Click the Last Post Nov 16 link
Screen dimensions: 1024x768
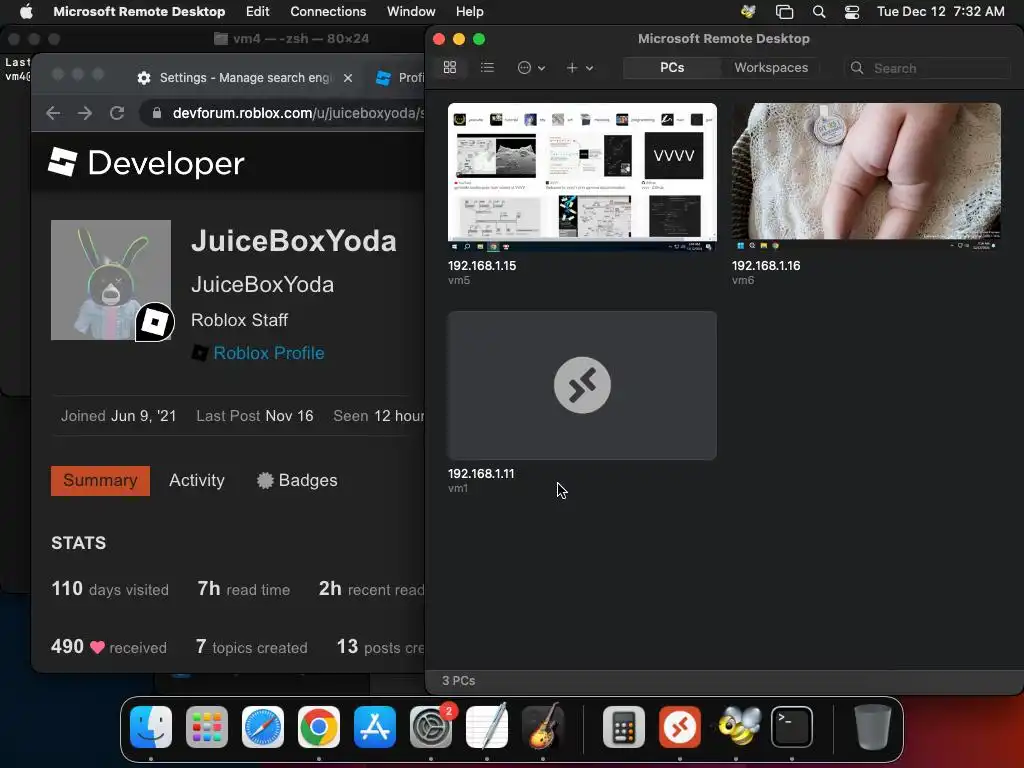point(255,416)
